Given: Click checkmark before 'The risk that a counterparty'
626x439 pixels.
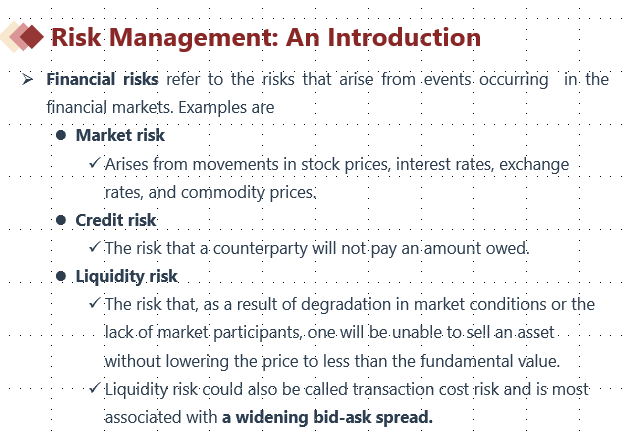Looking at the screenshot, I should point(94,247).
